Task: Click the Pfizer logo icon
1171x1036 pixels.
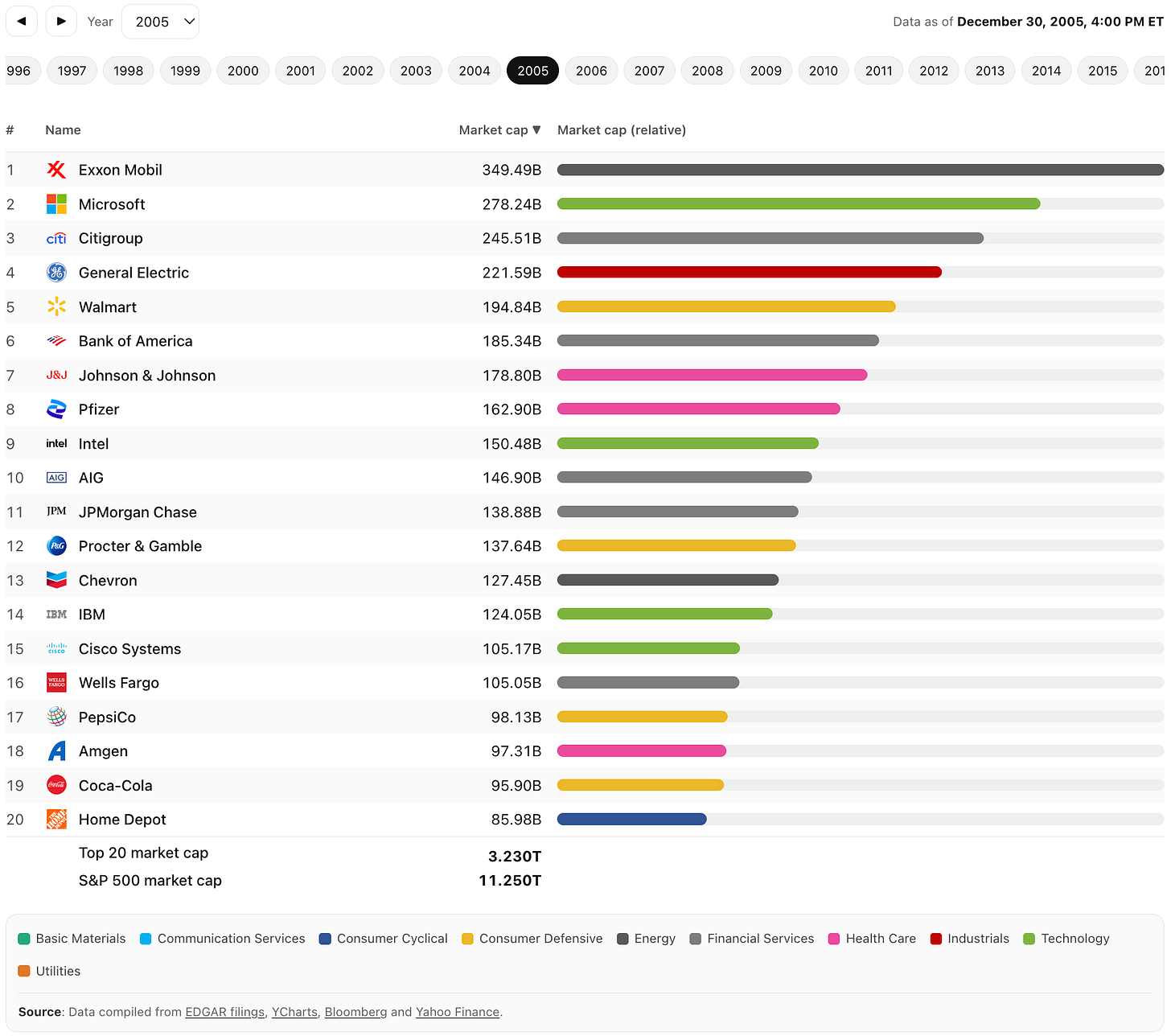Action: point(56,409)
